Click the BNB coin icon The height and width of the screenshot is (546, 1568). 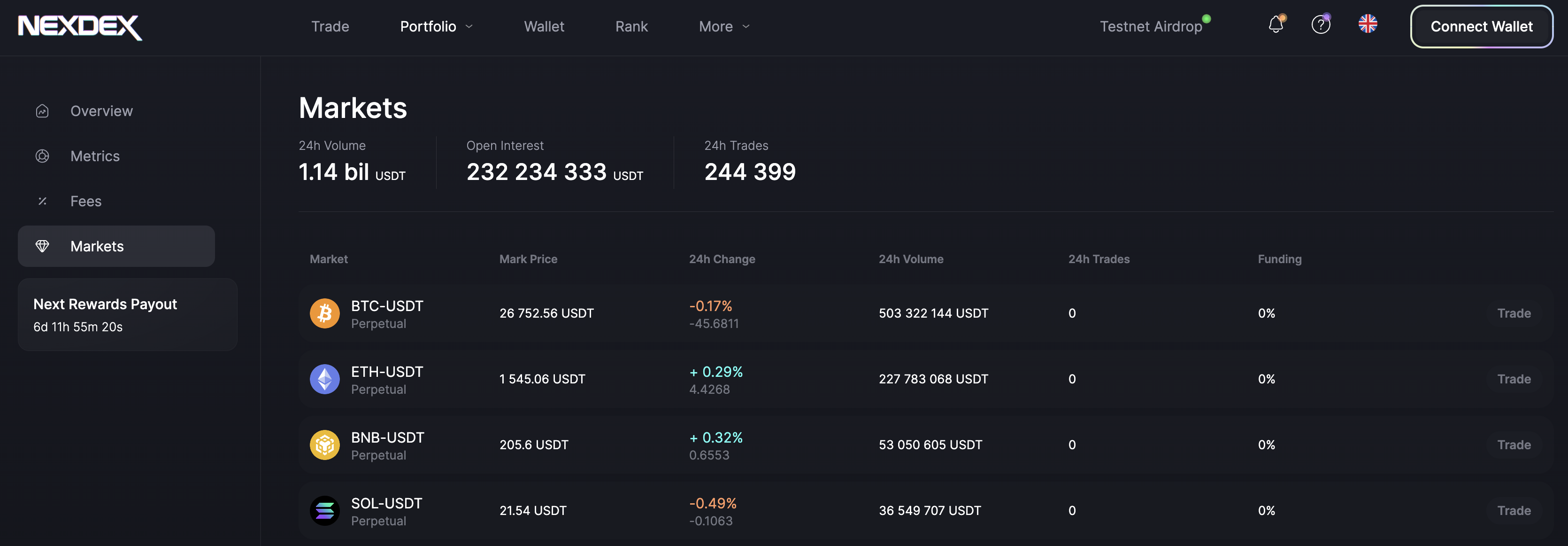tap(324, 445)
